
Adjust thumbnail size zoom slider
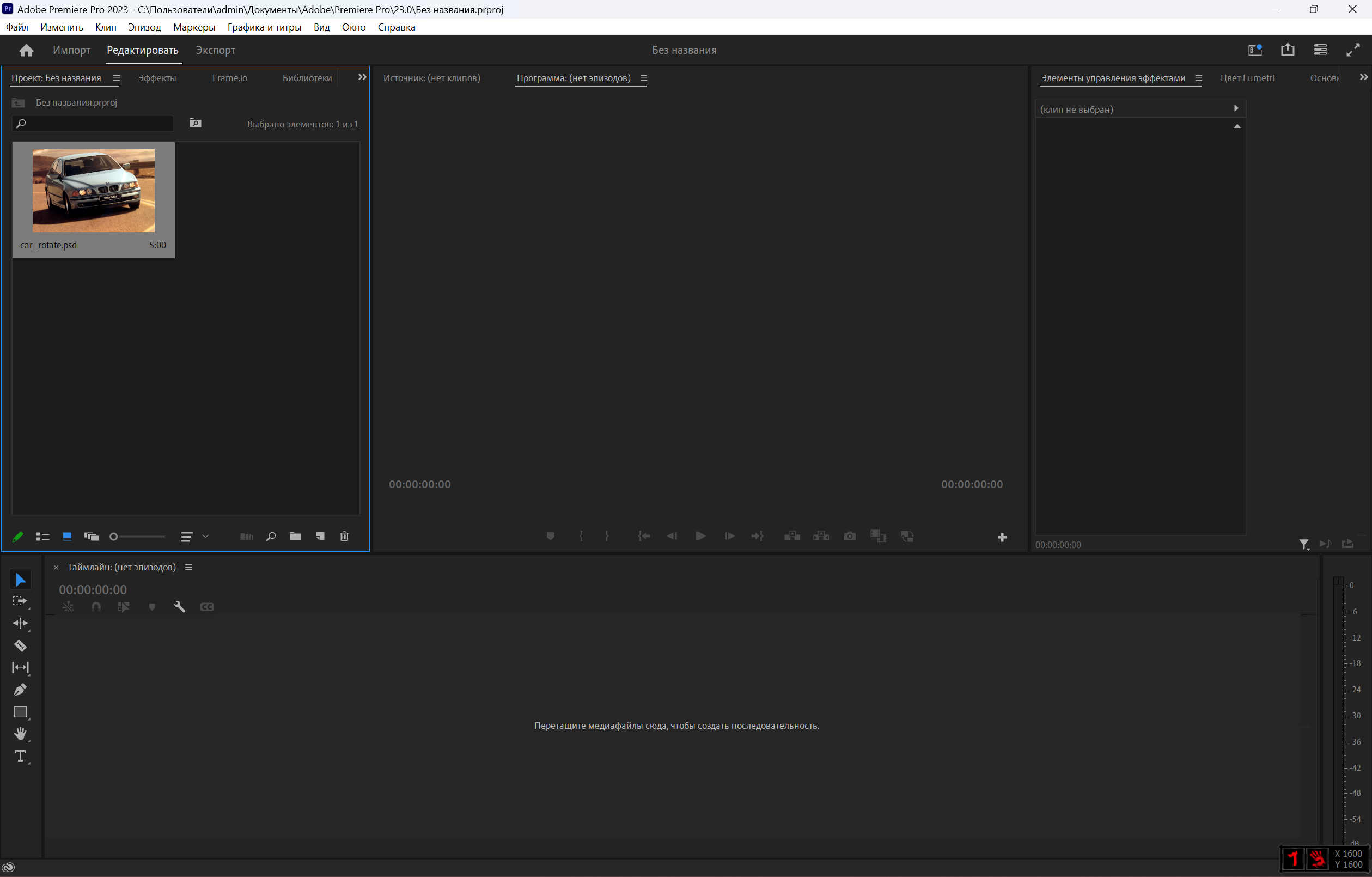(x=137, y=536)
